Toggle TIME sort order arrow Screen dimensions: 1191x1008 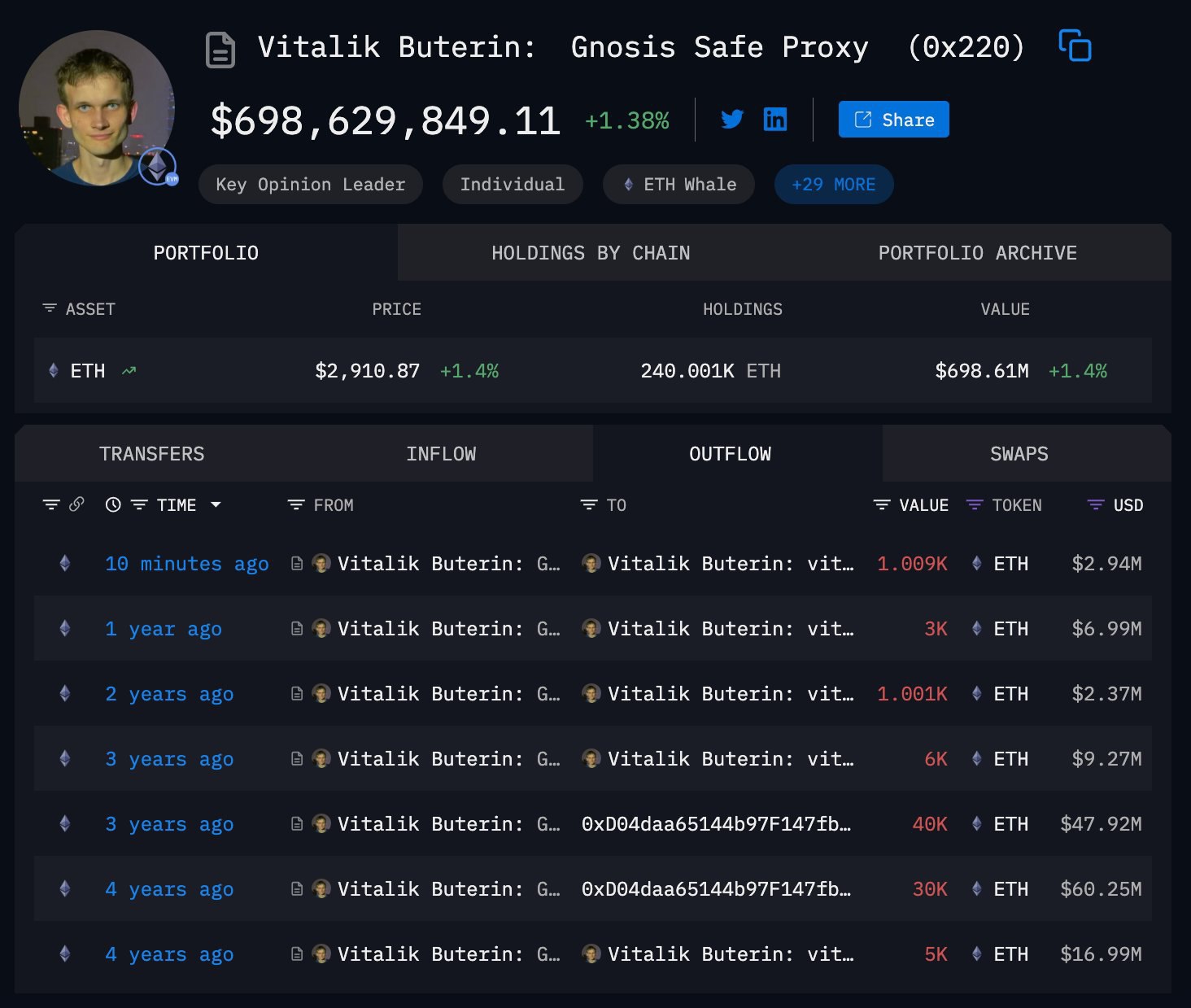point(216,505)
